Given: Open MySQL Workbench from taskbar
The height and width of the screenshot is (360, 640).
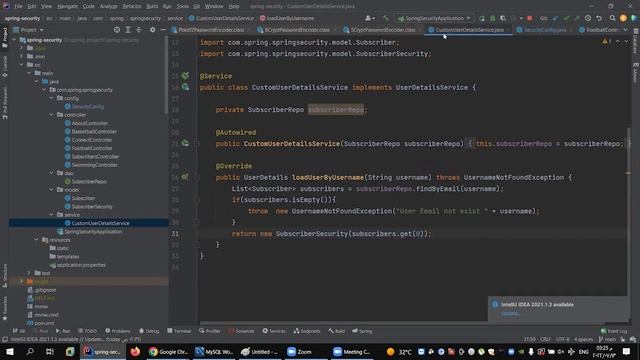Looking at the screenshot, I should point(213,351).
